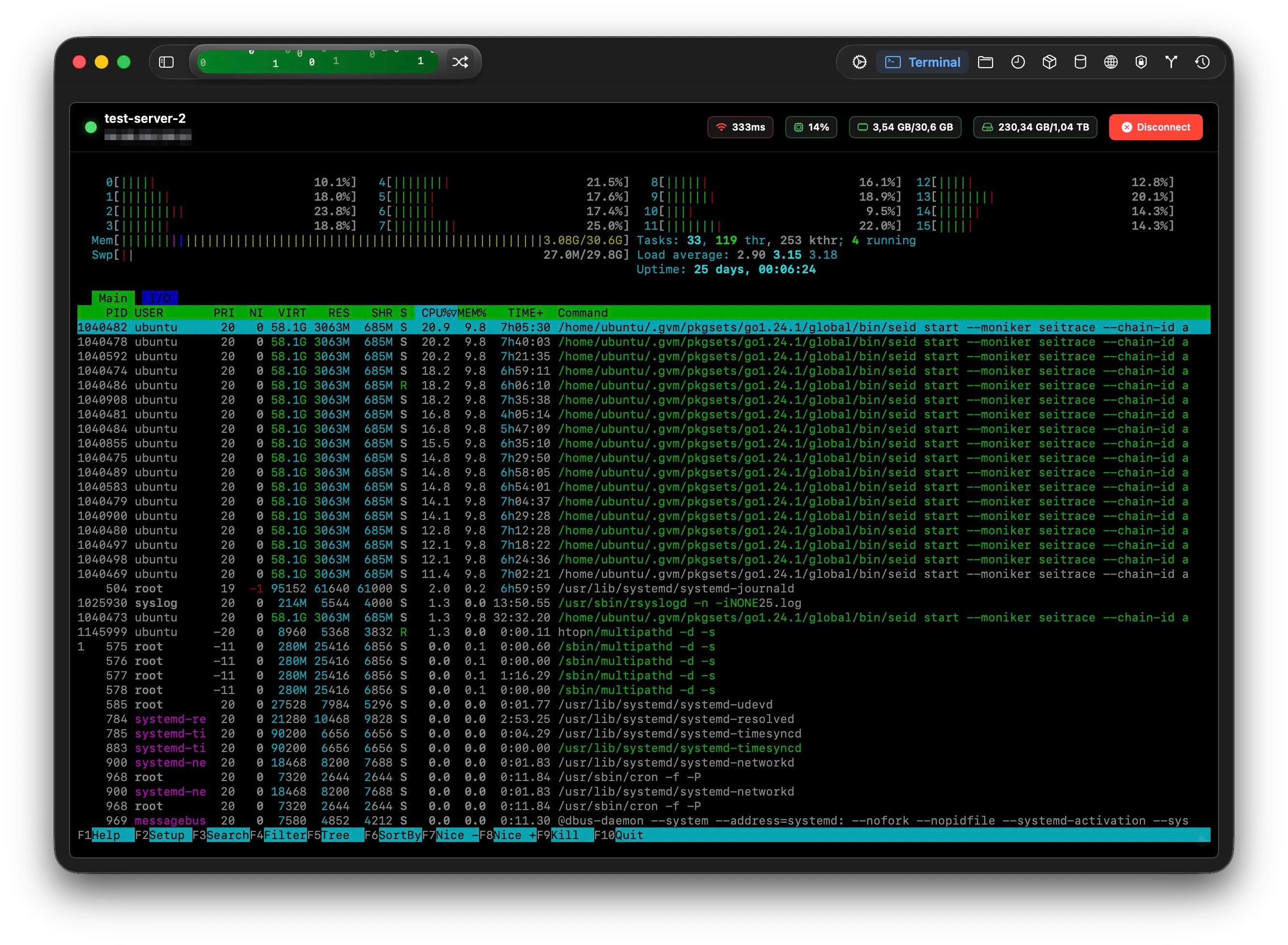Image resolution: width=1288 pixels, height=945 pixels.
Task: Open the globe network icon
Action: click(1110, 62)
